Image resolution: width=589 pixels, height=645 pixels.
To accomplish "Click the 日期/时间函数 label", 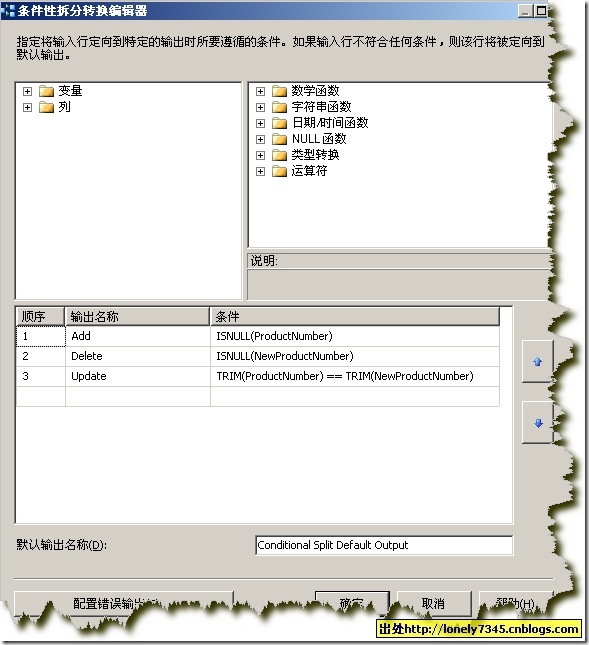I will point(330,123).
